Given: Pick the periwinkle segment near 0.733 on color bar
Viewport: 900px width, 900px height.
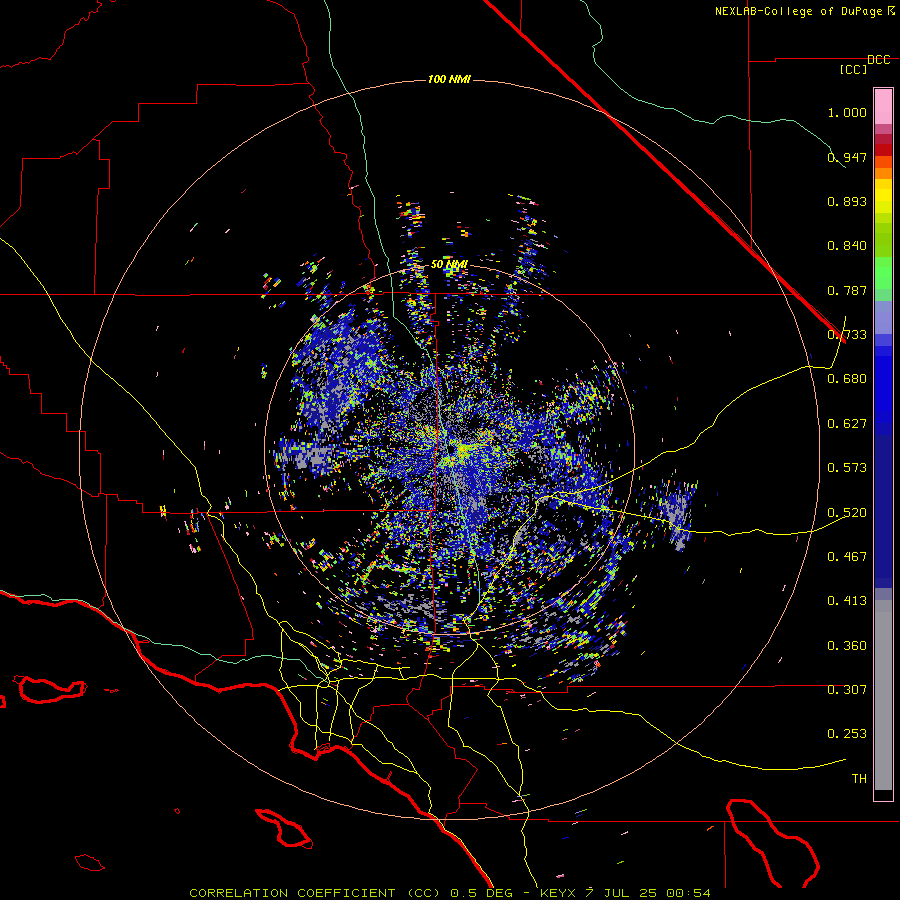Looking at the screenshot, I should tap(883, 317).
